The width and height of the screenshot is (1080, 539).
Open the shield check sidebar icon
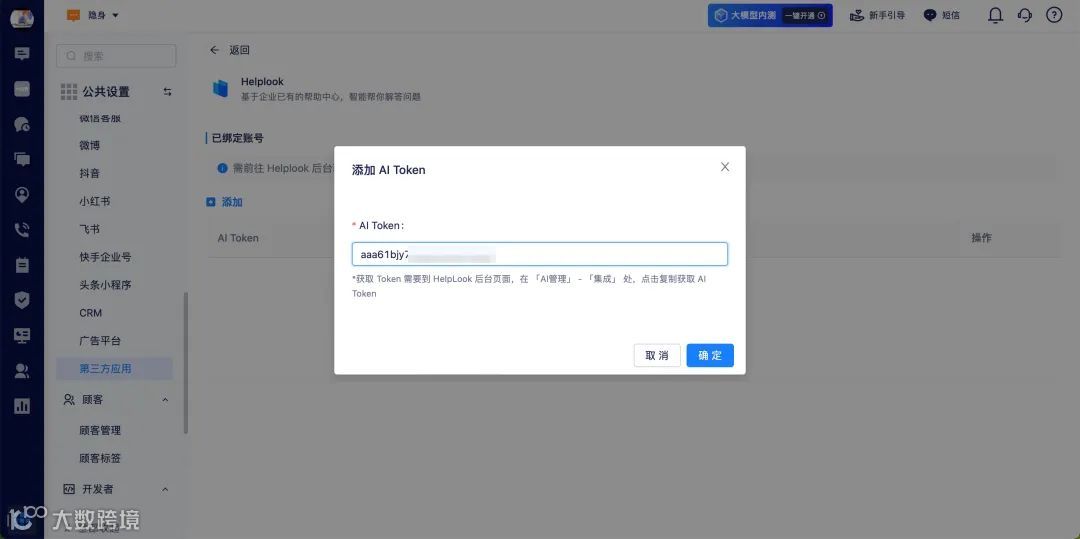(x=22, y=300)
